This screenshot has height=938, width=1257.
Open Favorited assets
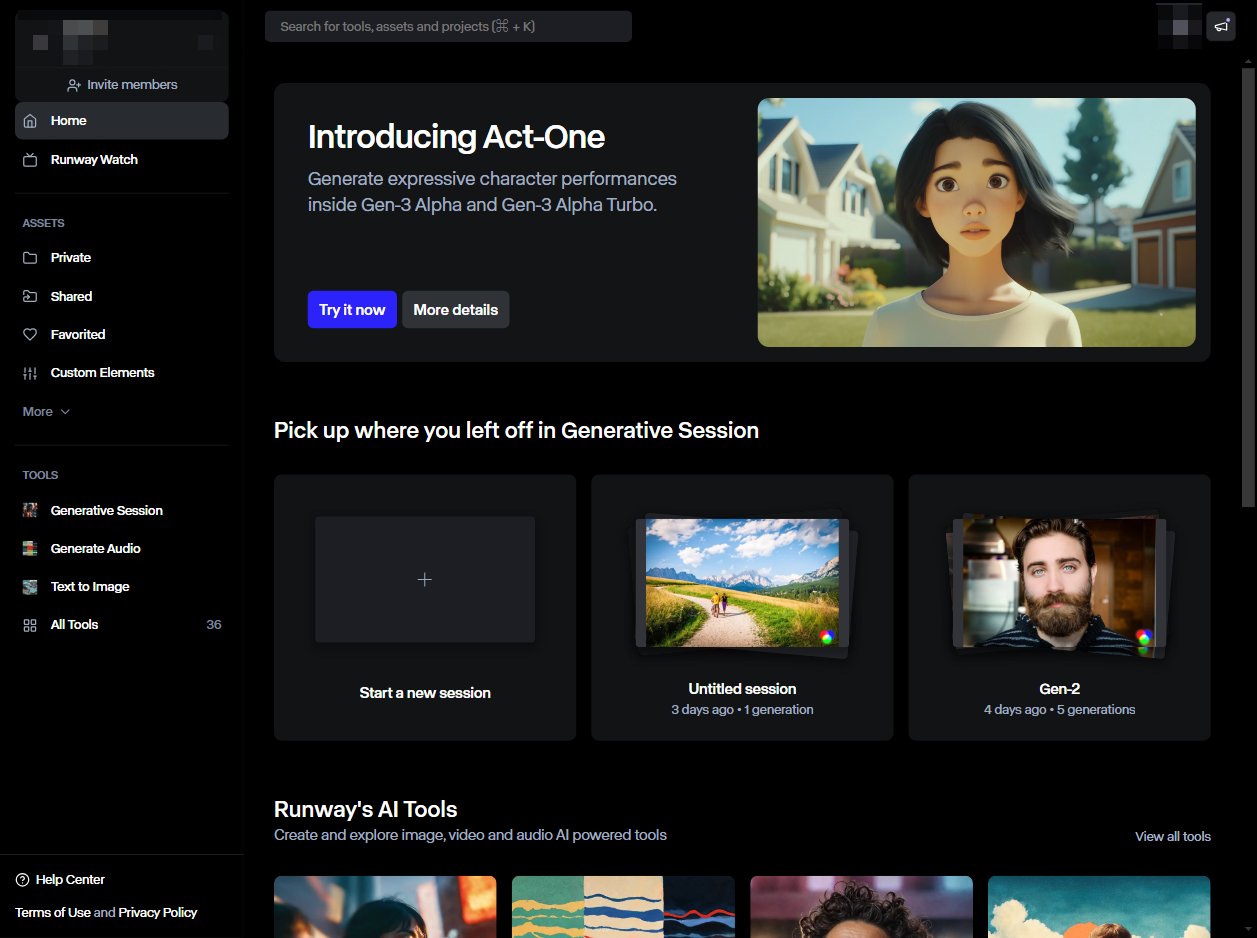pyautogui.click(x=122, y=335)
